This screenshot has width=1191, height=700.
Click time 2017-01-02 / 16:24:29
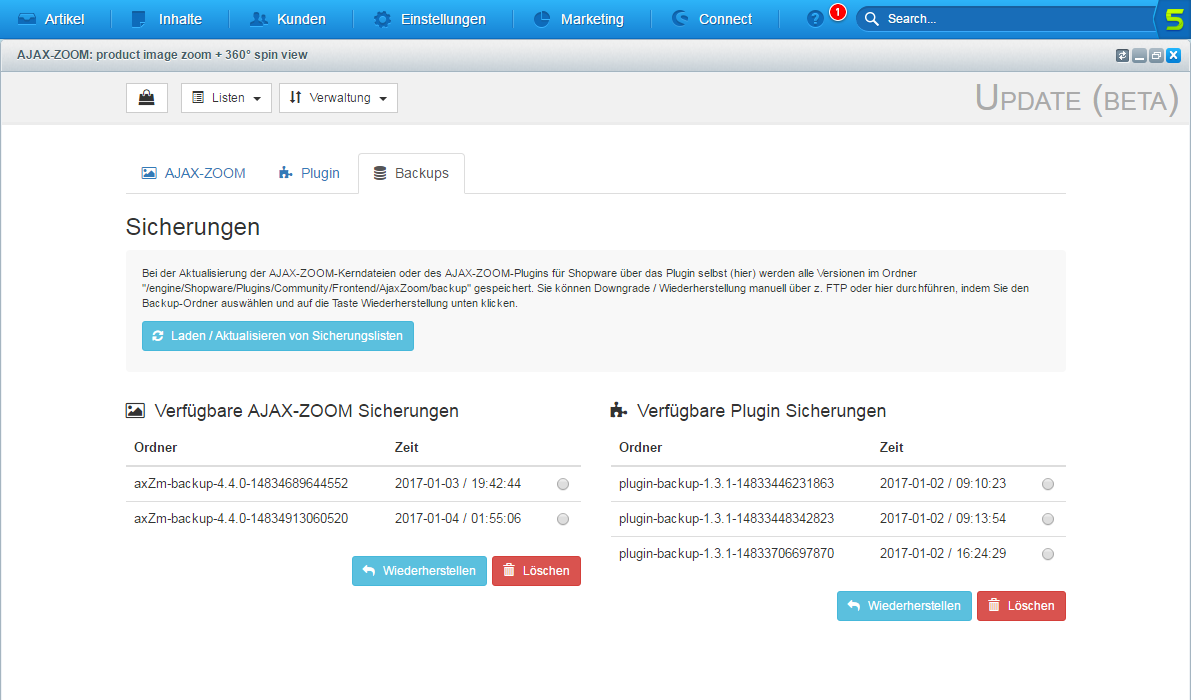(x=943, y=553)
